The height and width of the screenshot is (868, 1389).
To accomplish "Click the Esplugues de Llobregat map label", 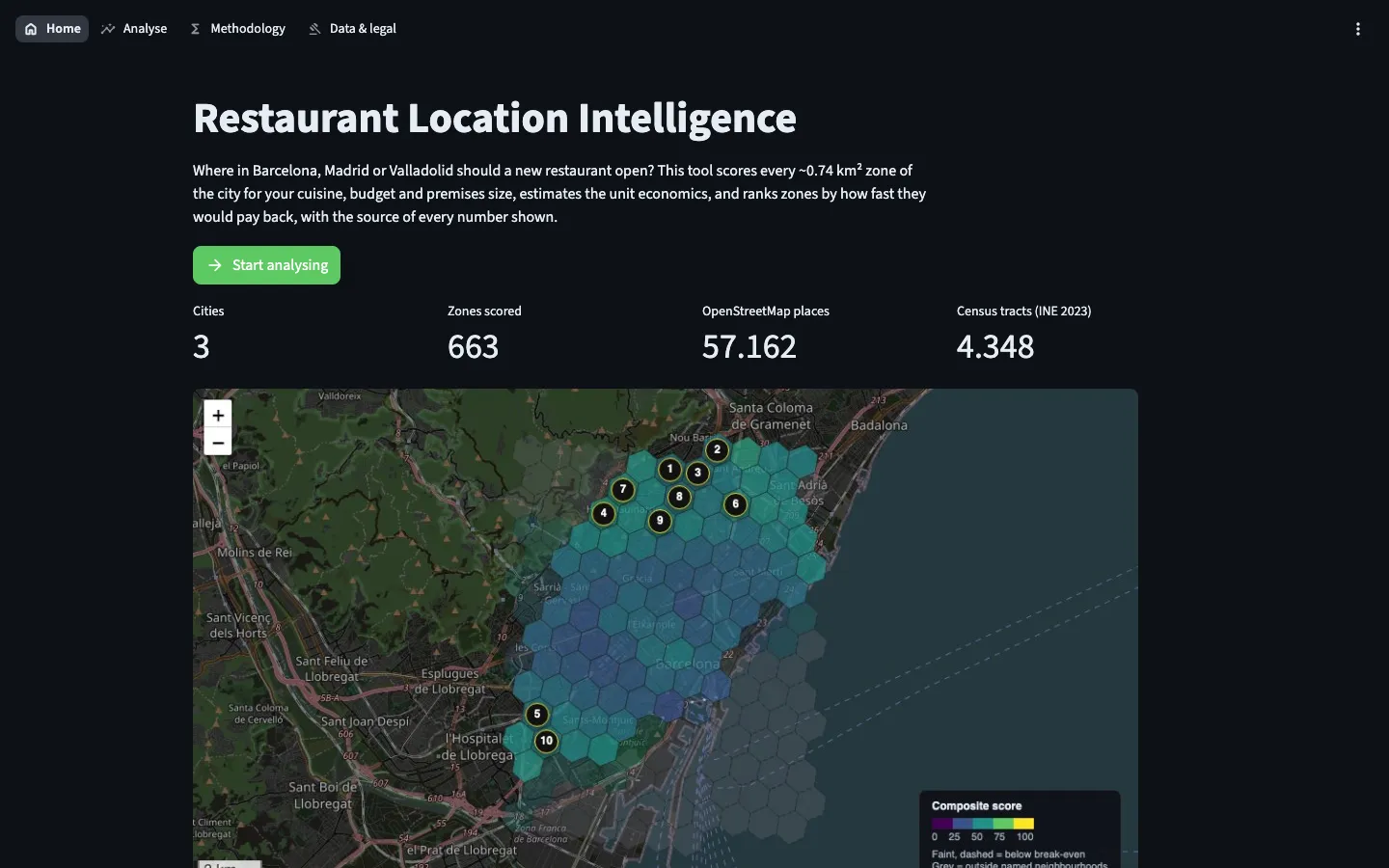I will (450, 681).
